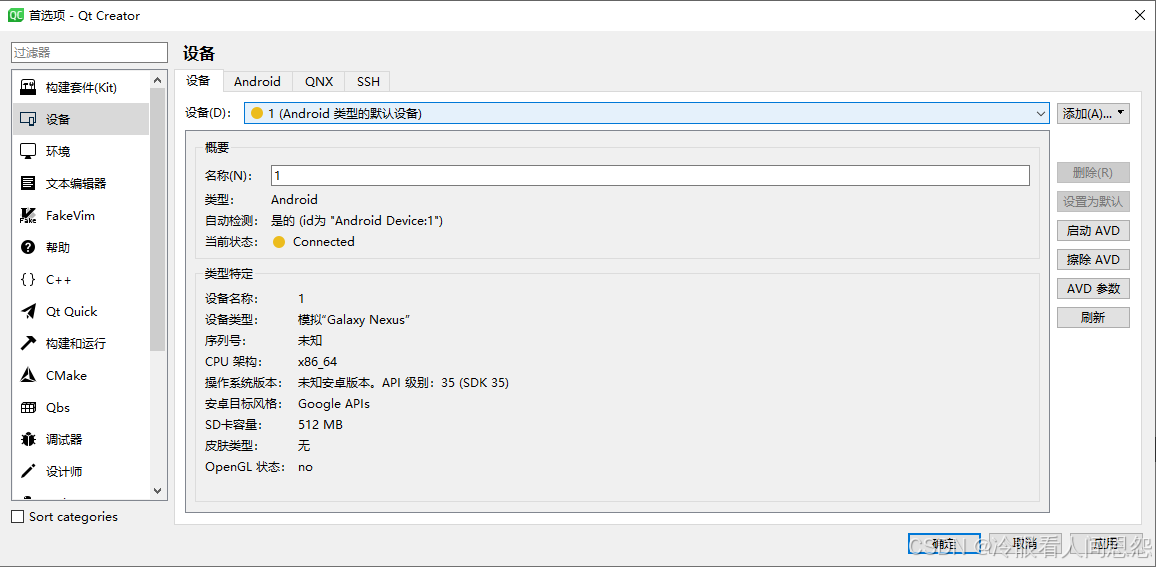
Task: Switch to the SSH tab
Action: (368, 82)
